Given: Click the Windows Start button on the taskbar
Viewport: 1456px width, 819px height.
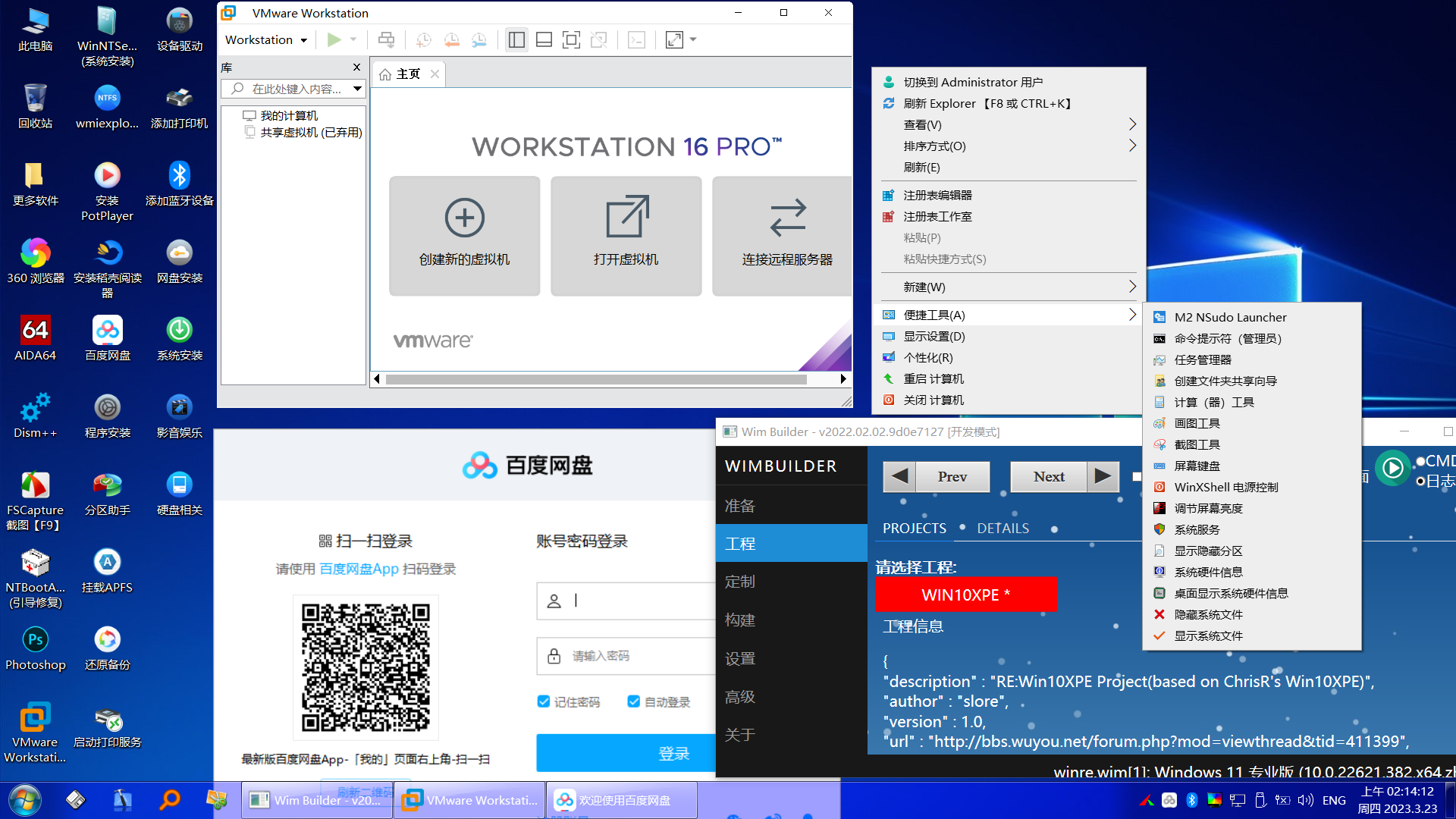Looking at the screenshot, I should click(25, 800).
